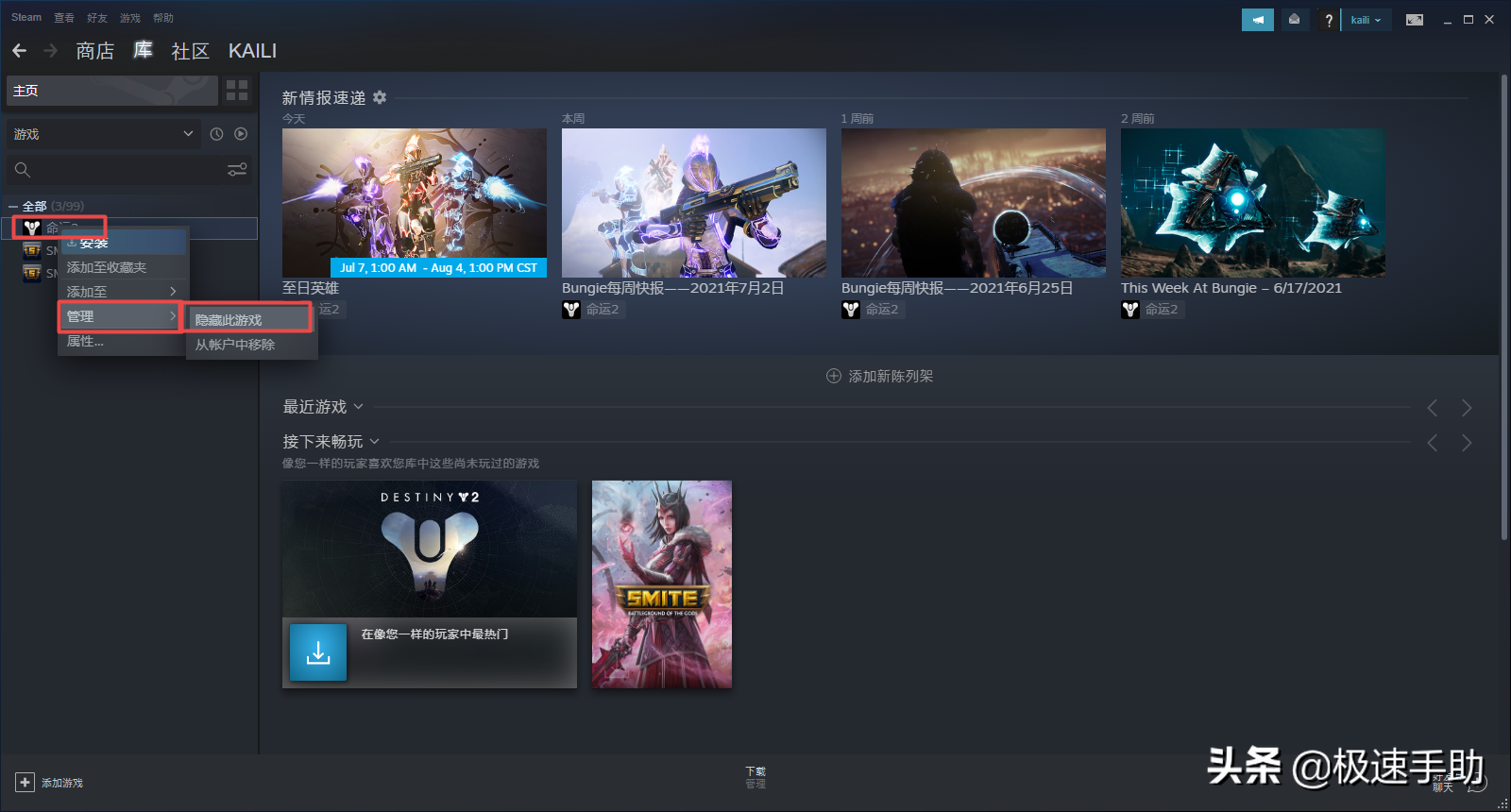Collapse the 全部 category
The image size is (1511, 812).
click(13, 206)
